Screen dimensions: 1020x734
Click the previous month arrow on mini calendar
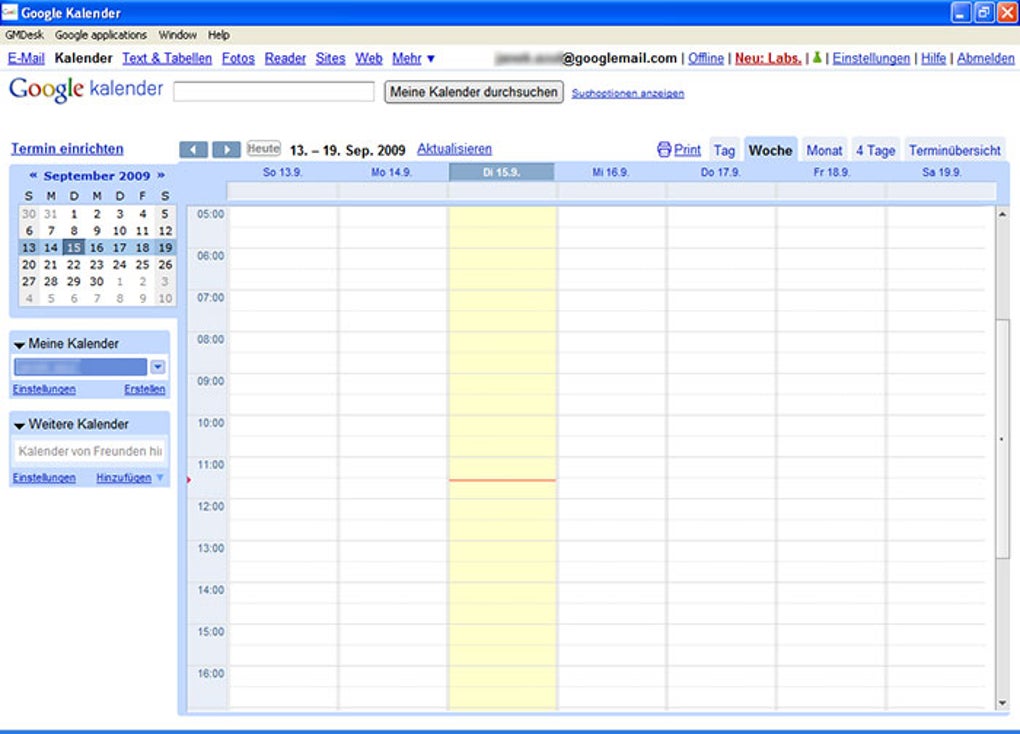[33, 175]
